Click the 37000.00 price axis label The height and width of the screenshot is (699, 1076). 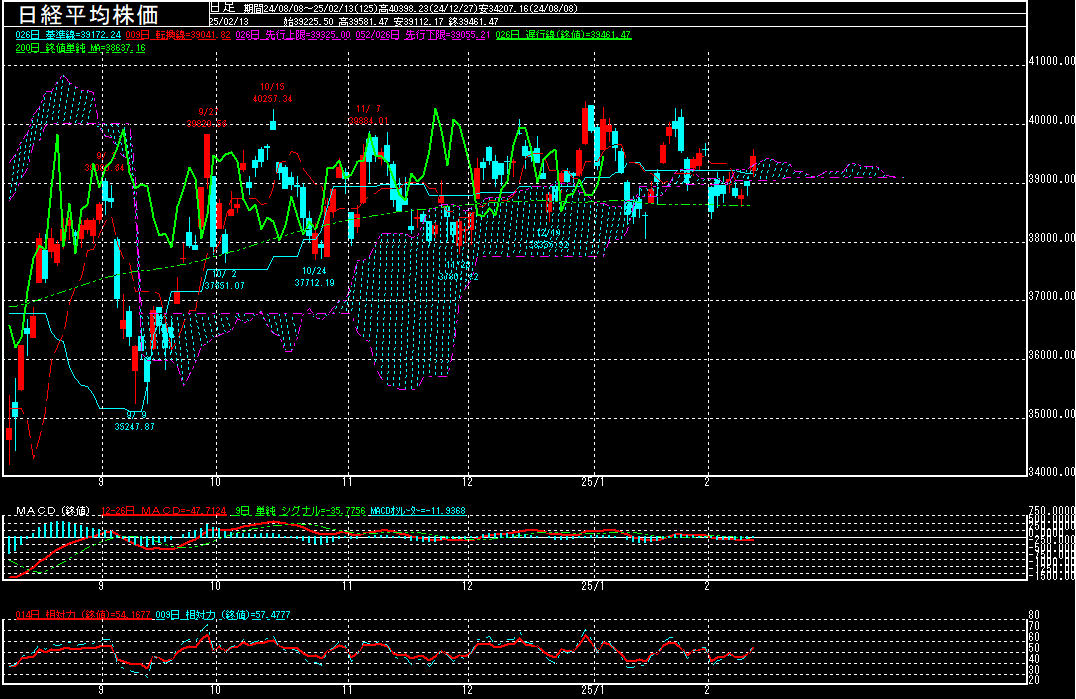click(1052, 296)
